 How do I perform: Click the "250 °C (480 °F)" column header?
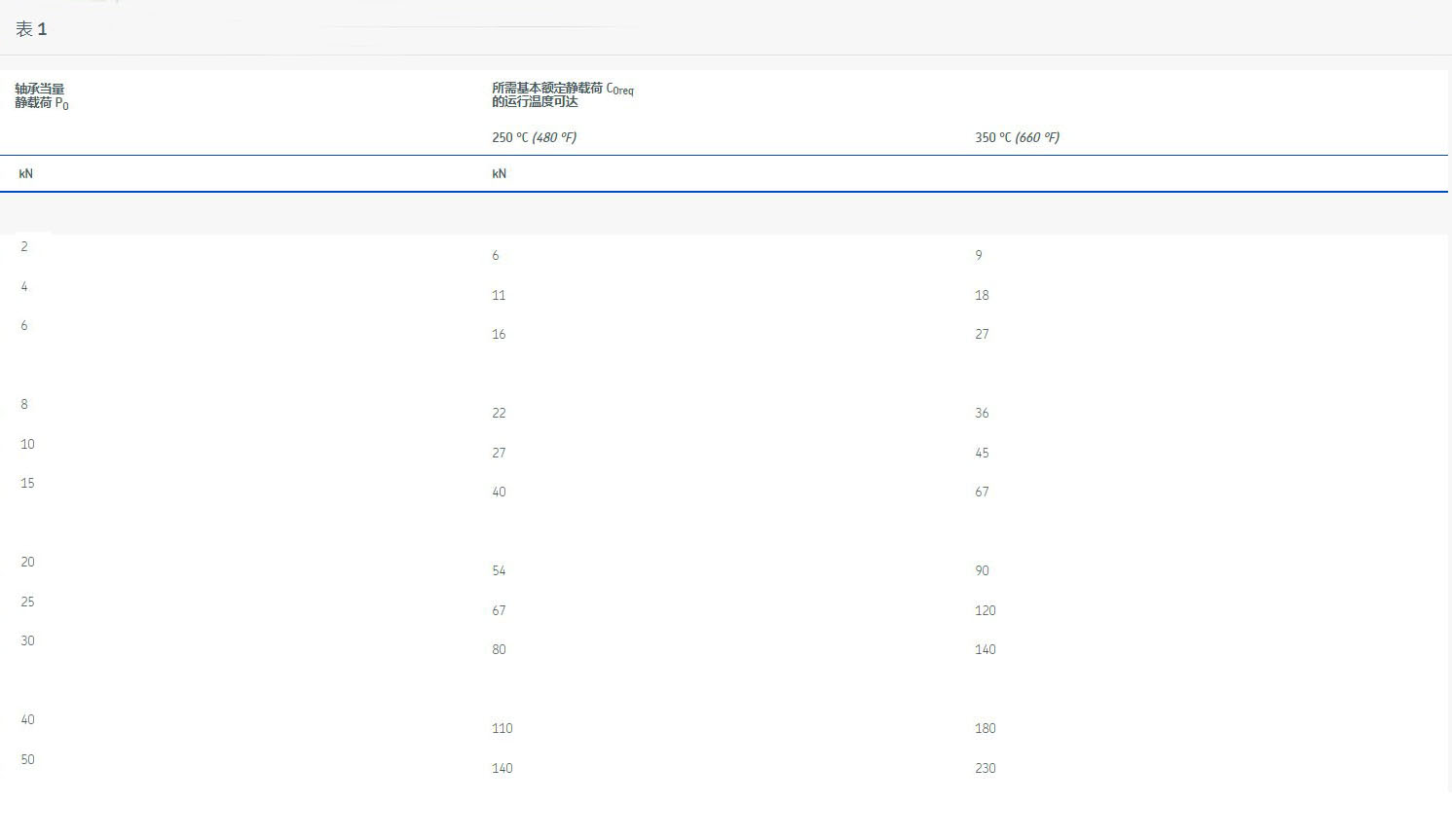tap(534, 137)
